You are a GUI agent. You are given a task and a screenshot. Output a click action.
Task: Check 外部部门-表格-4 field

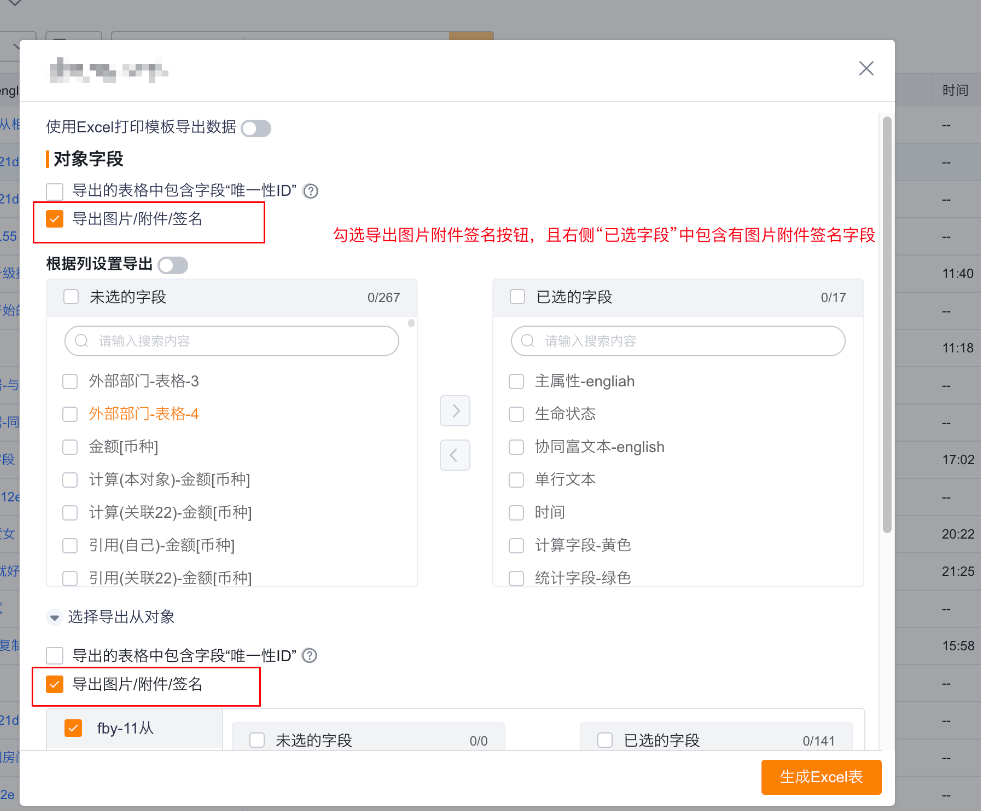coord(70,414)
